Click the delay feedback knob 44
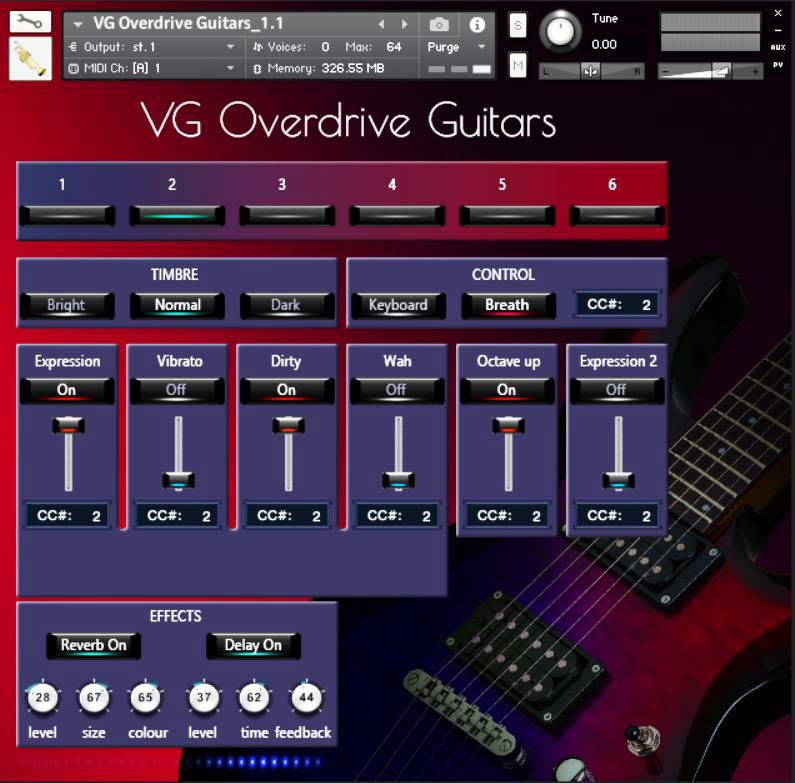The image size is (795, 783). pyautogui.click(x=306, y=698)
